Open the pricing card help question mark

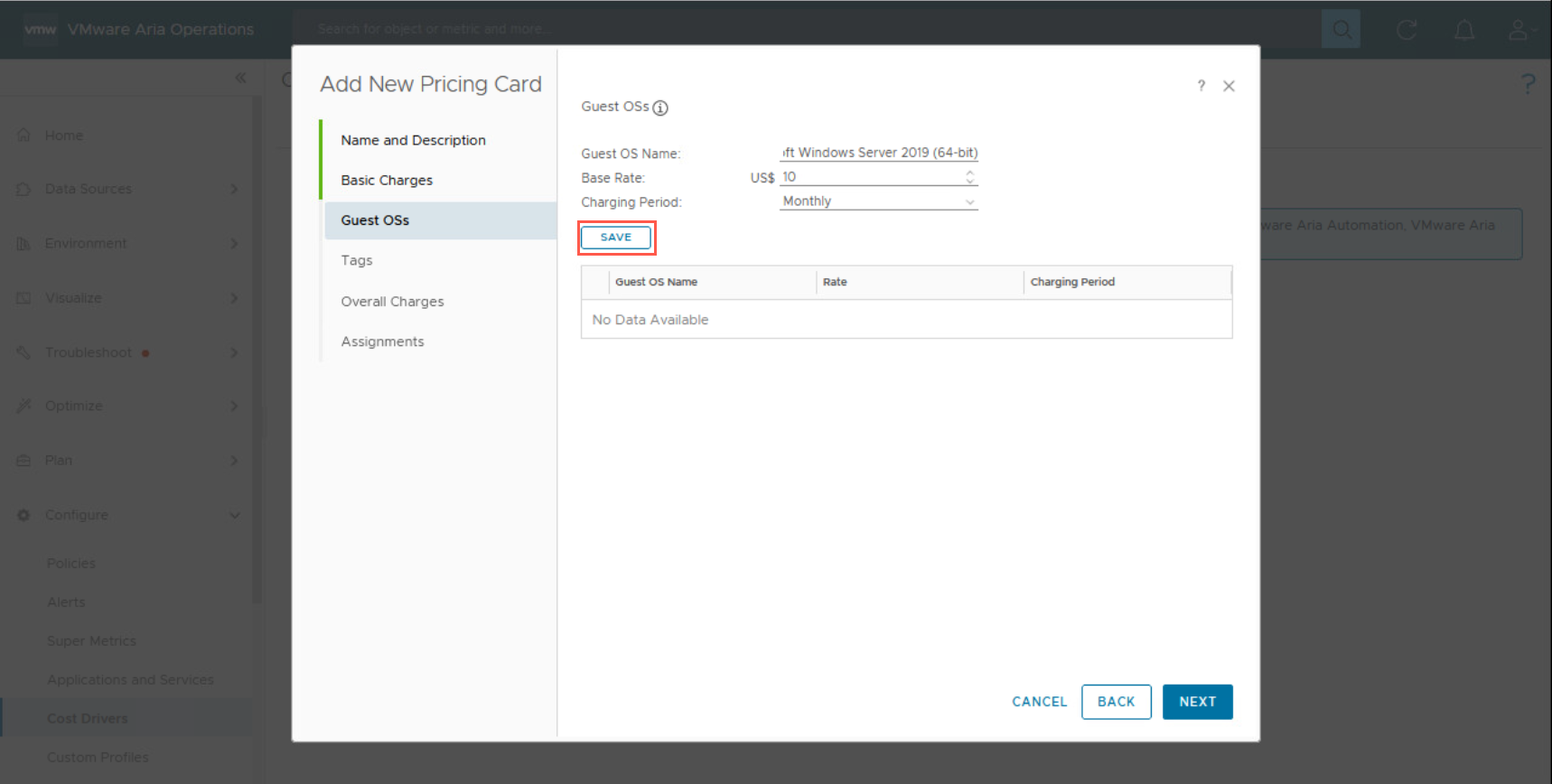click(x=1201, y=86)
